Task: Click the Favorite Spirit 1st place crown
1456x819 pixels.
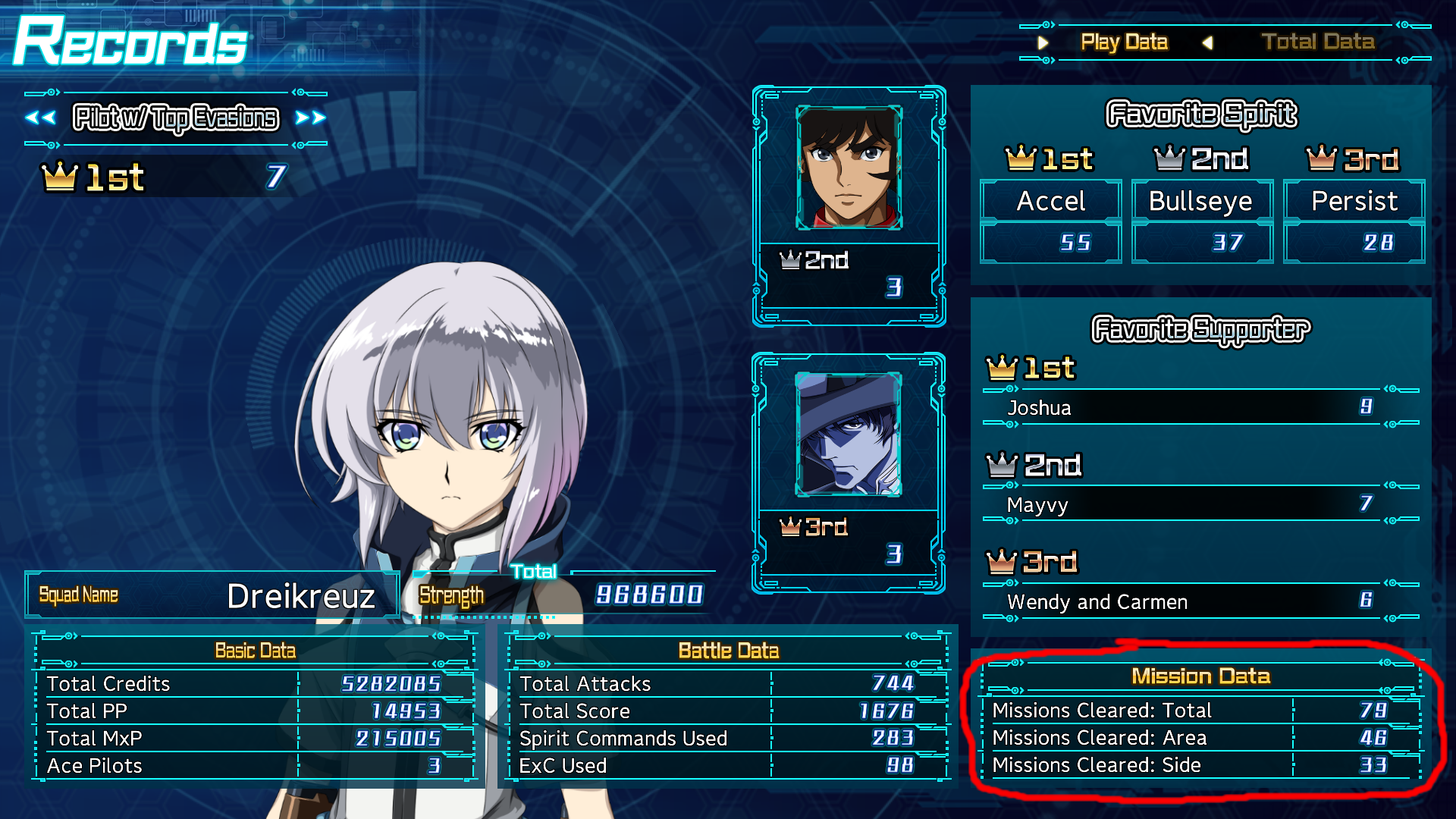Action: pyautogui.click(x=1020, y=158)
